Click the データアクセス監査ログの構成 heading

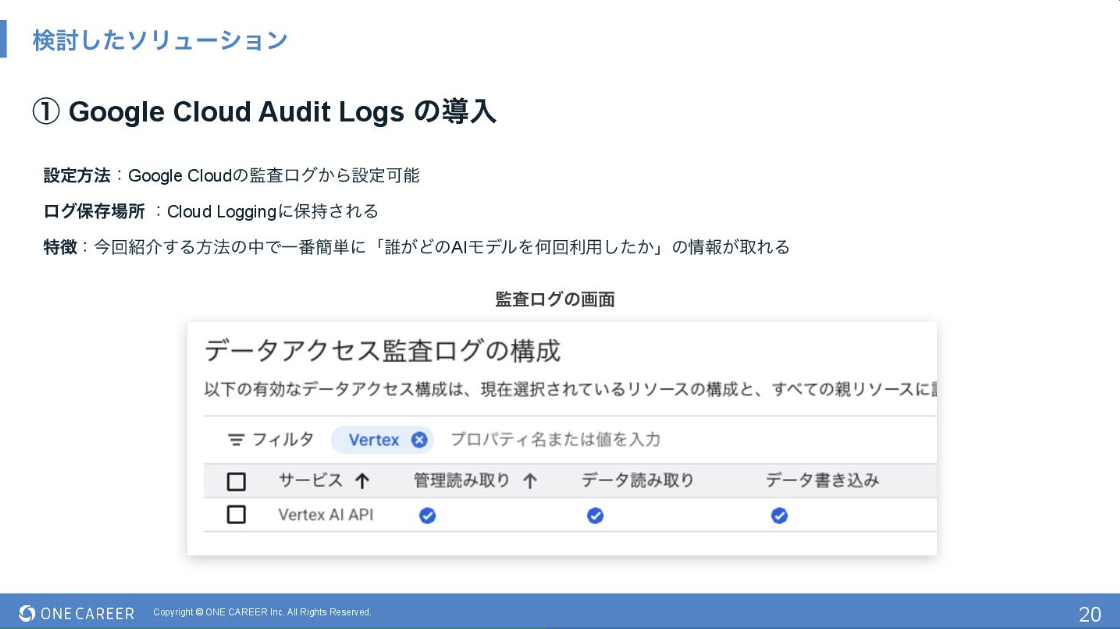pyautogui.click(x=382, y=351)
